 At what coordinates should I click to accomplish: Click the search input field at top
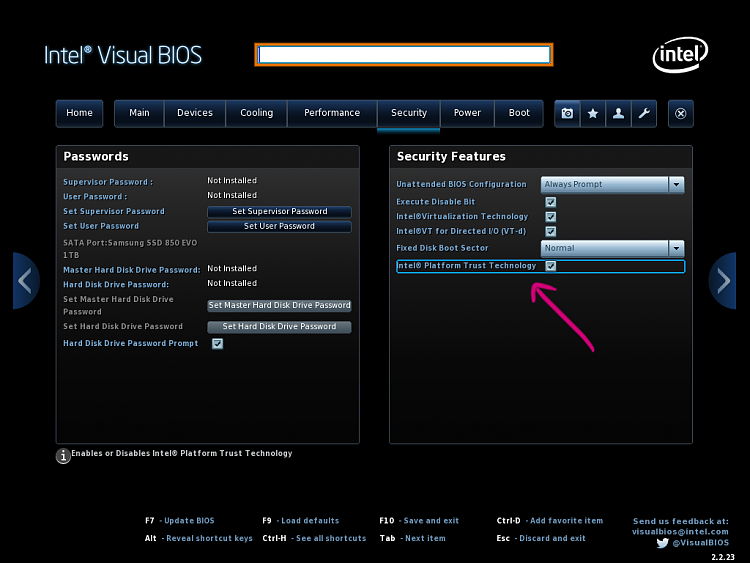(x=404, y=55)
